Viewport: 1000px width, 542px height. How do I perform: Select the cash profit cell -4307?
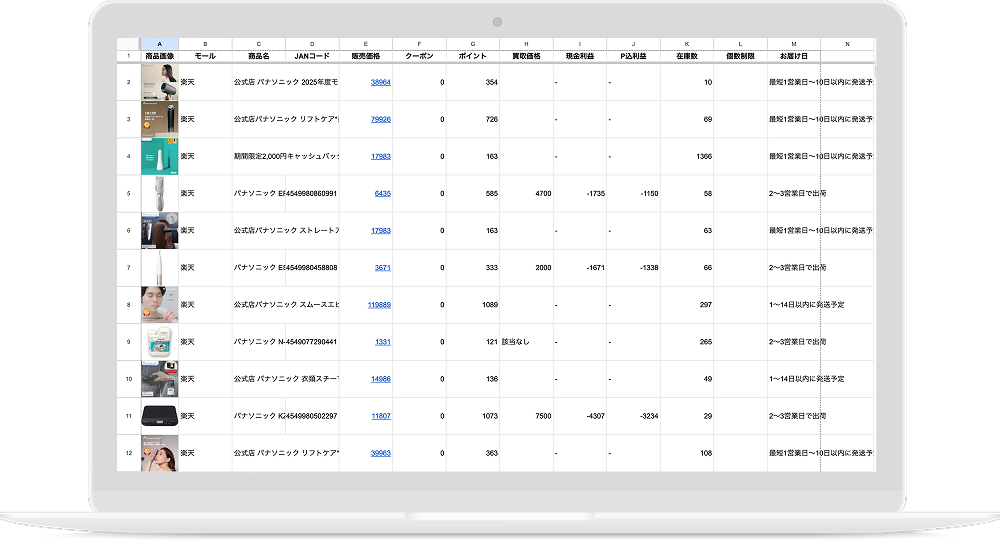point(580,416)
